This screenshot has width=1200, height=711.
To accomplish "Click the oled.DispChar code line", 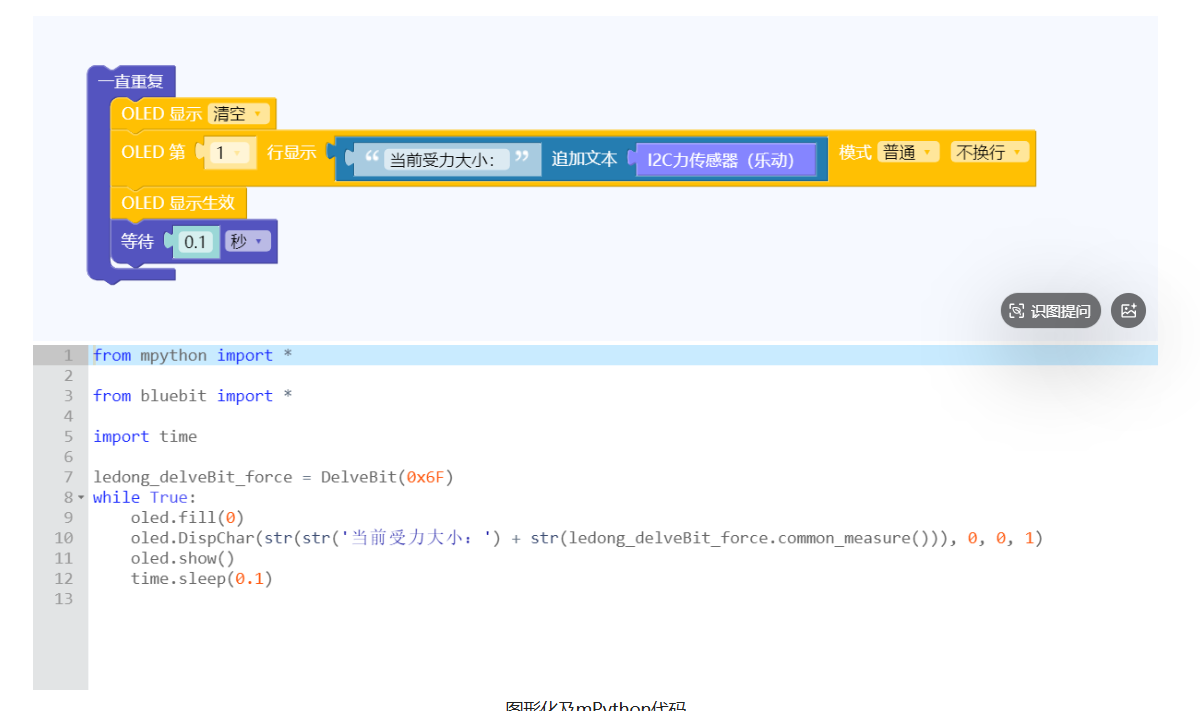I will click(x=587, y=538).
